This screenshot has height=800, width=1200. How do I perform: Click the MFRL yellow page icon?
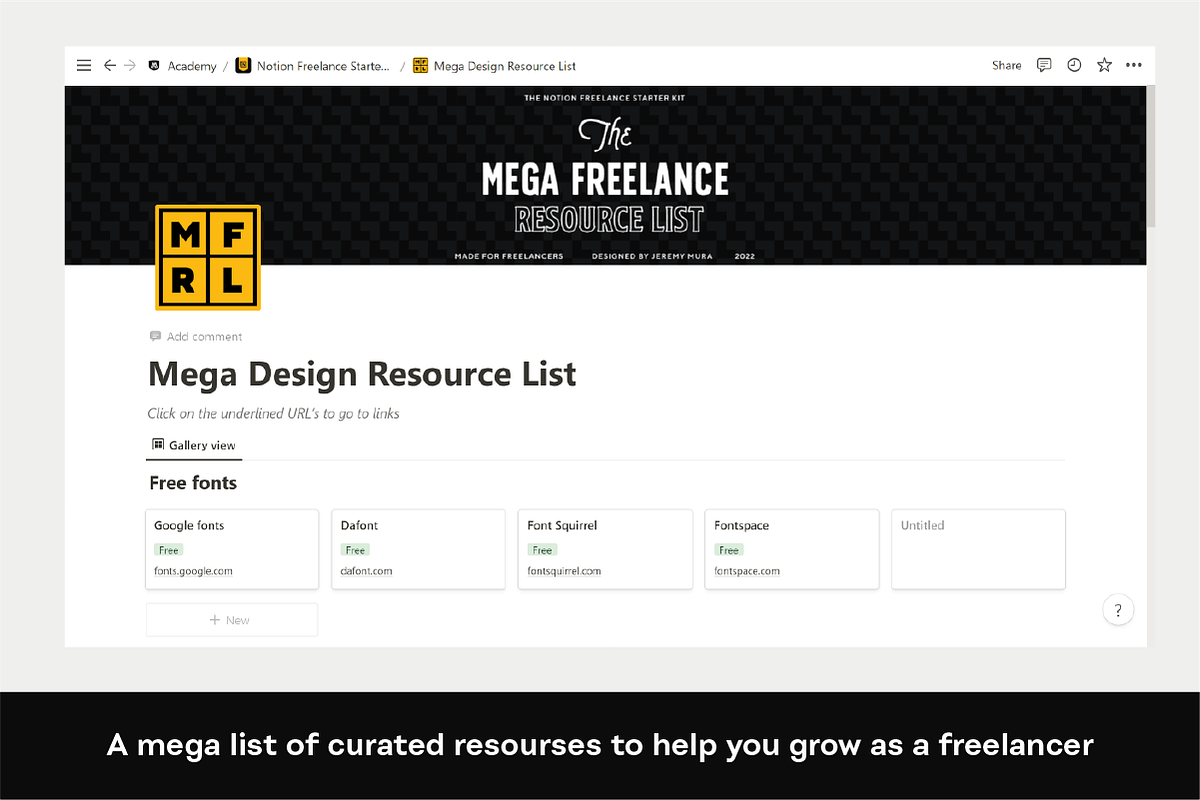[x=208, y=257]
